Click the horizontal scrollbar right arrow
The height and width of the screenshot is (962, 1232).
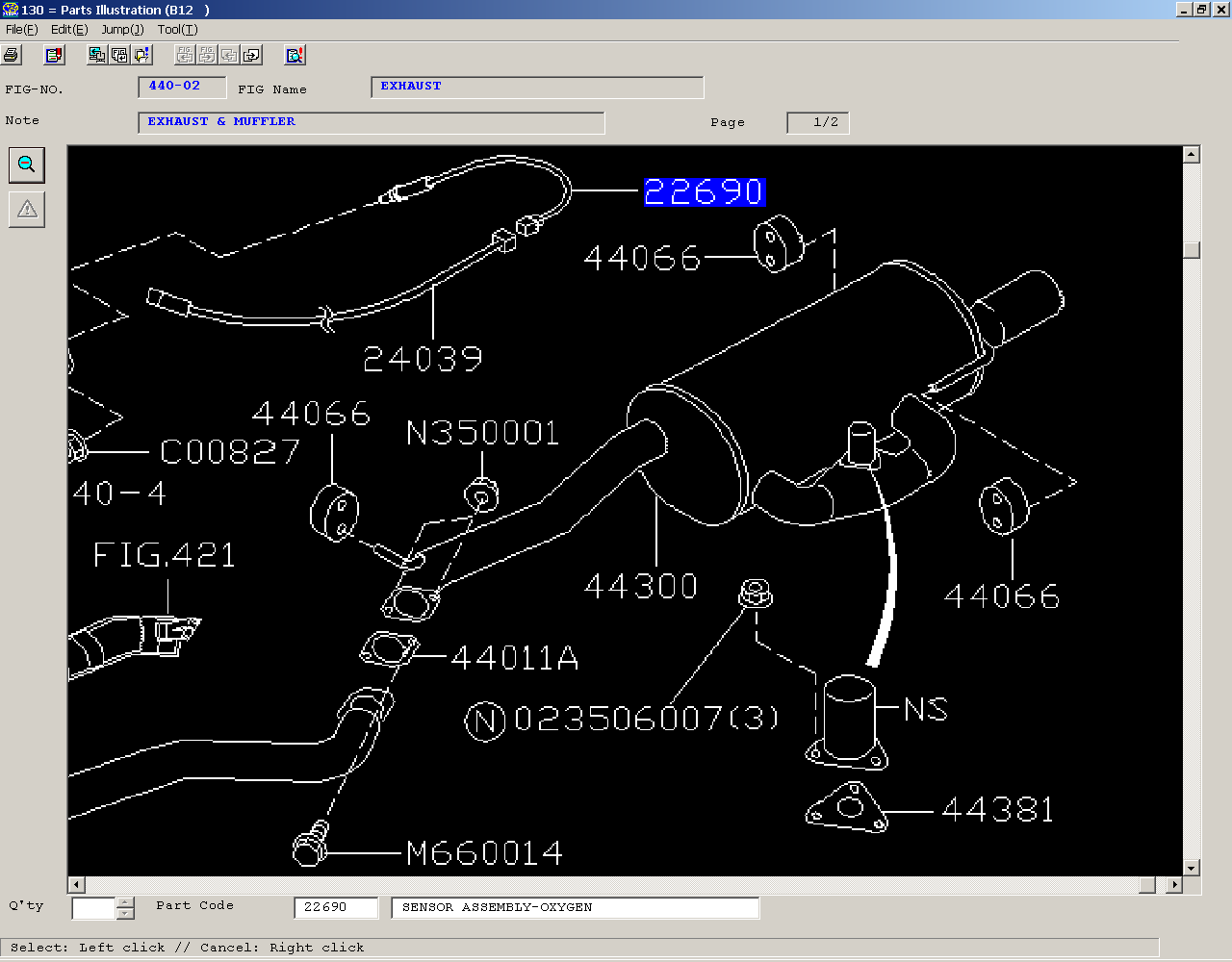coord(1173,885)
